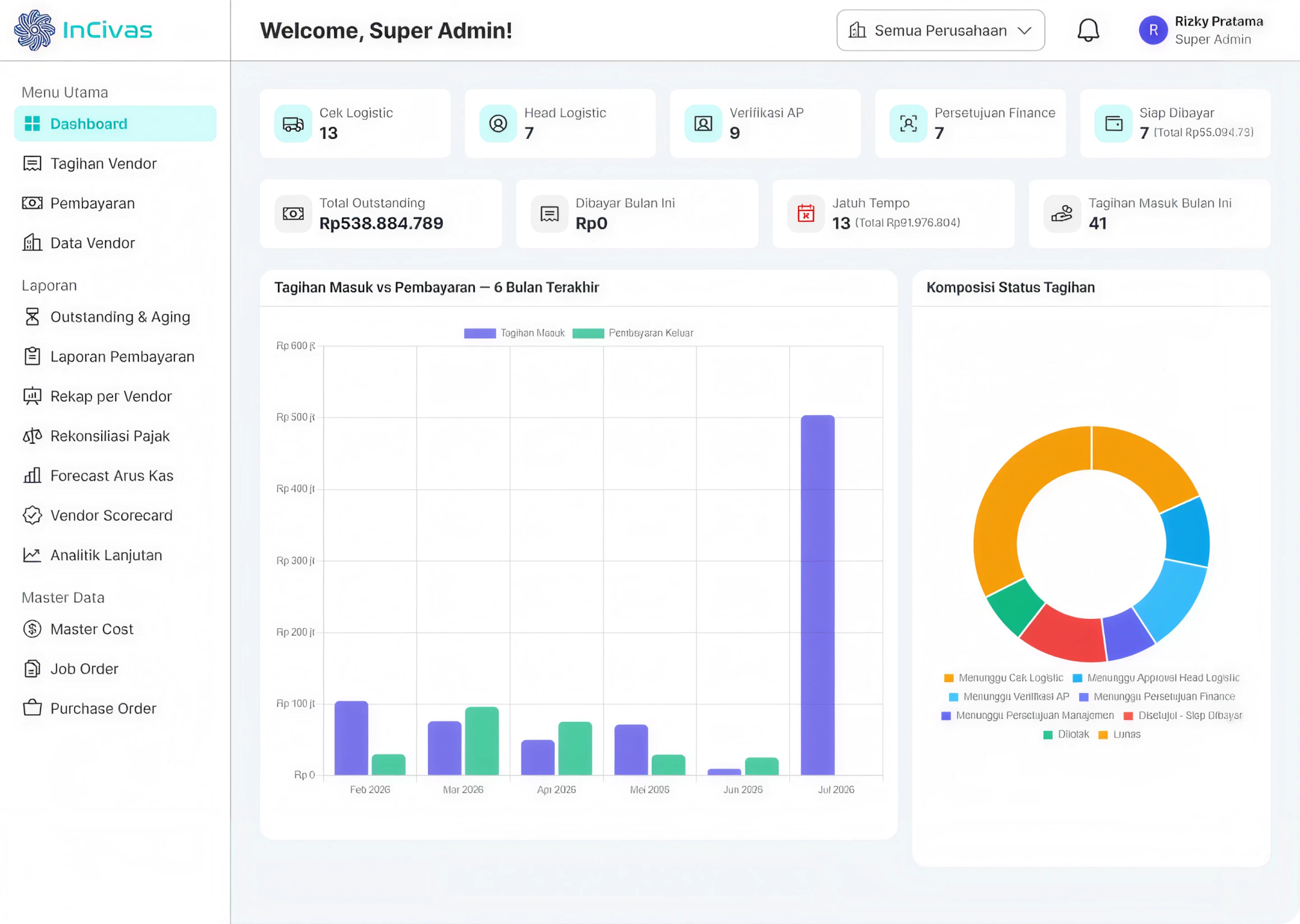Click the Jul 2026 Tagihan Masuk bar

(817, 595)
